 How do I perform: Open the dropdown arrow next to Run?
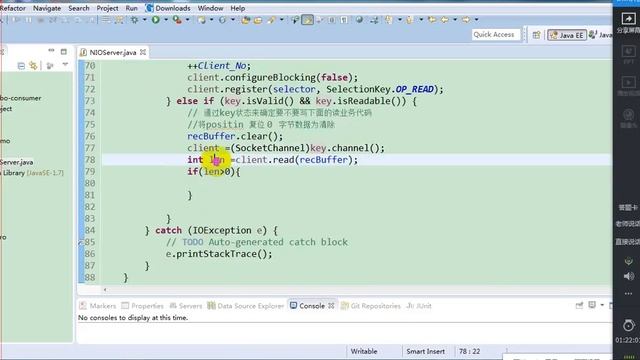[x=166, y=20]
